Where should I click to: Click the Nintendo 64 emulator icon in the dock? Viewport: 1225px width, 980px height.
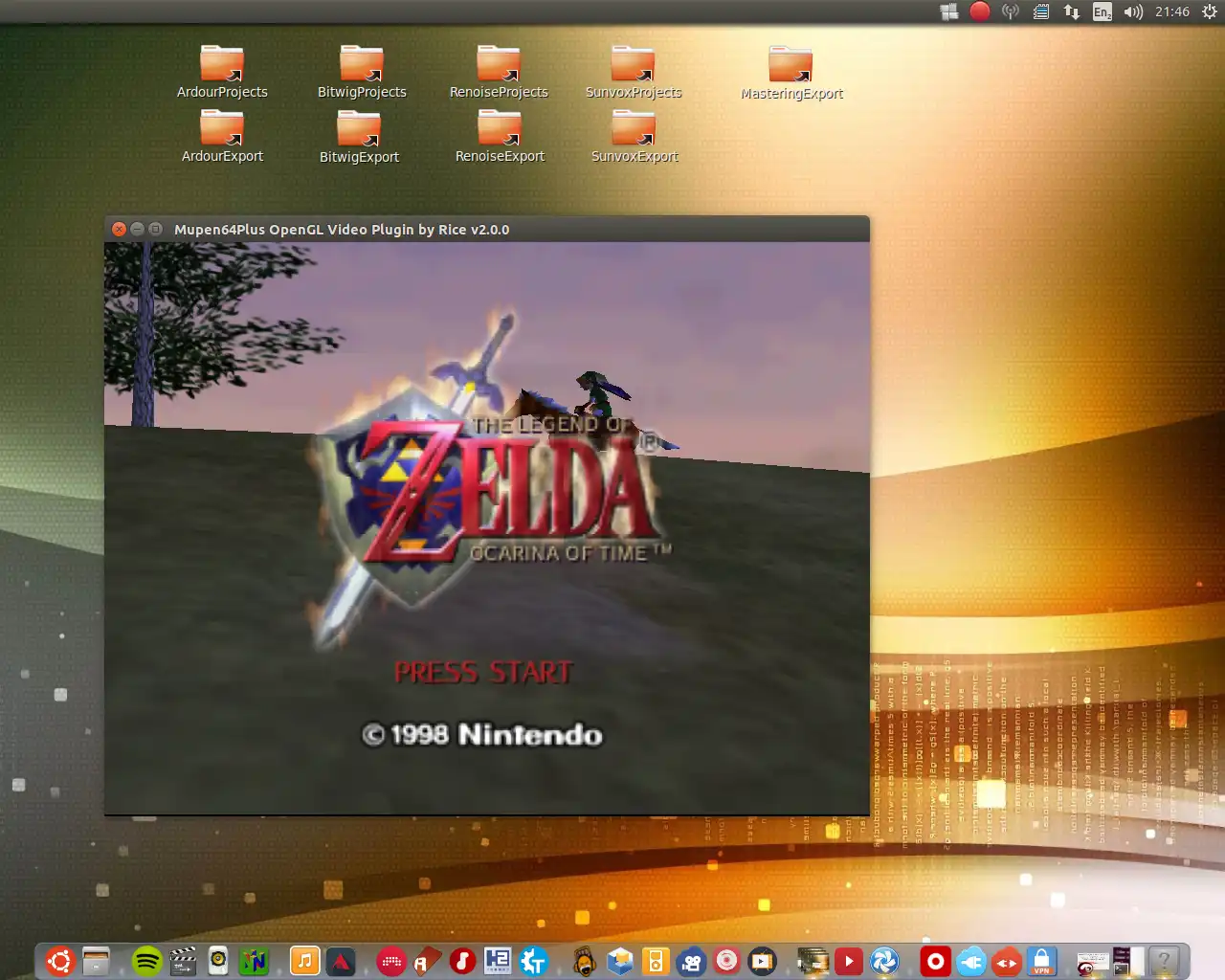[254, 960]
